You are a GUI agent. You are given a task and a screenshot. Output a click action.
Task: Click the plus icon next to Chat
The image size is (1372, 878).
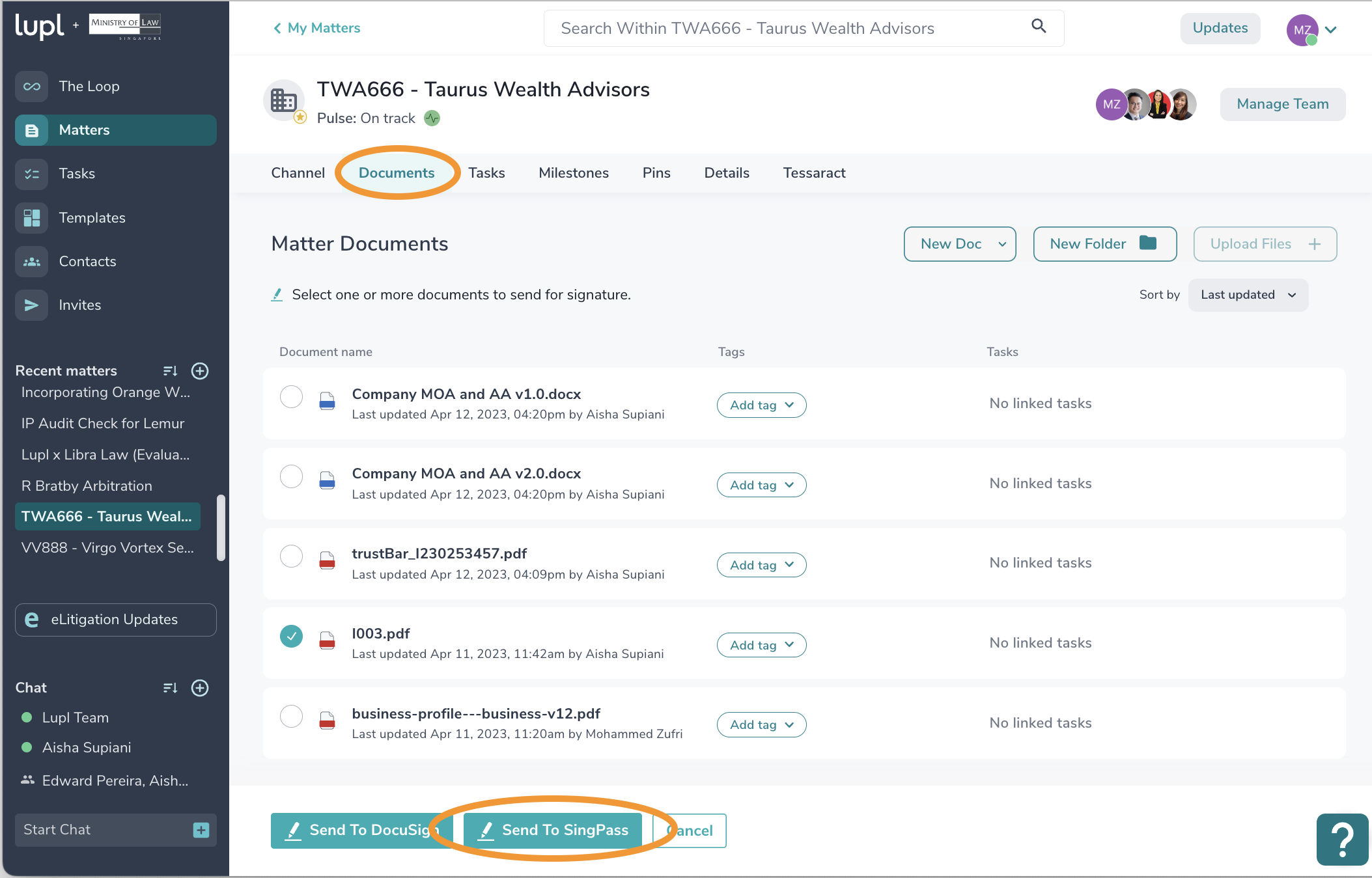click(x=200, y=688)
